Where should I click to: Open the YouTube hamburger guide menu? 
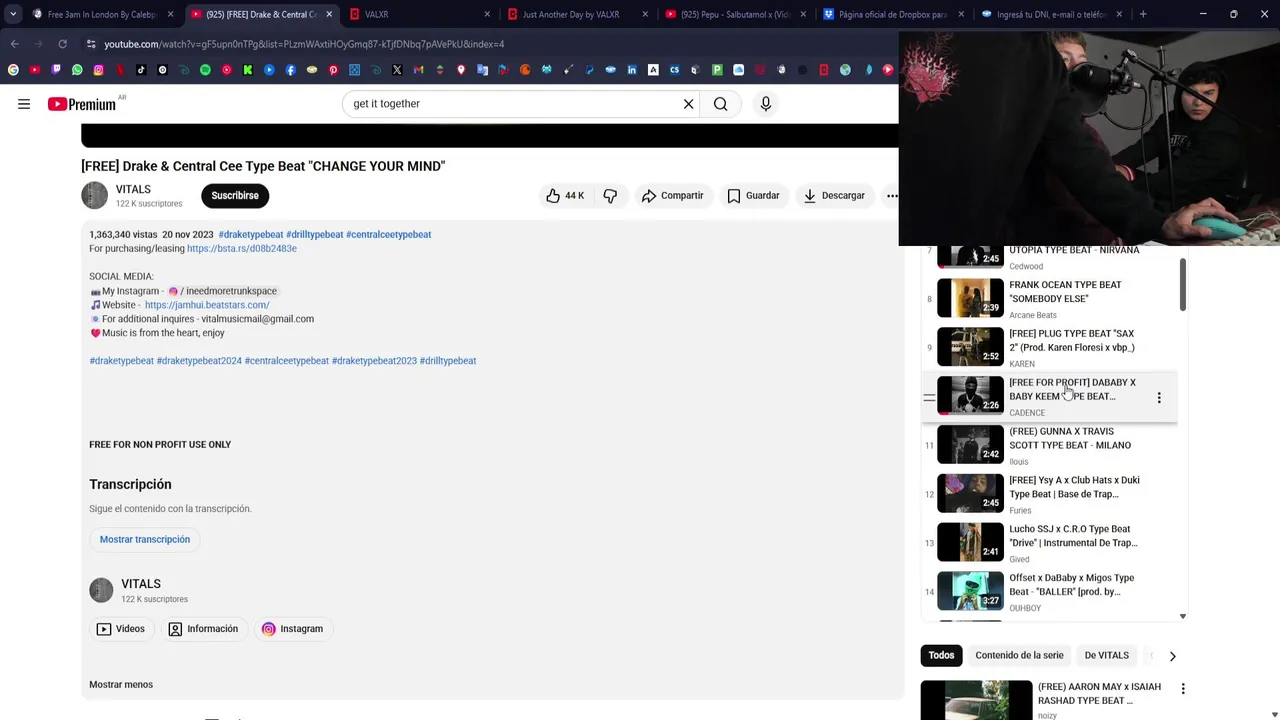click(x=24, y=104)
